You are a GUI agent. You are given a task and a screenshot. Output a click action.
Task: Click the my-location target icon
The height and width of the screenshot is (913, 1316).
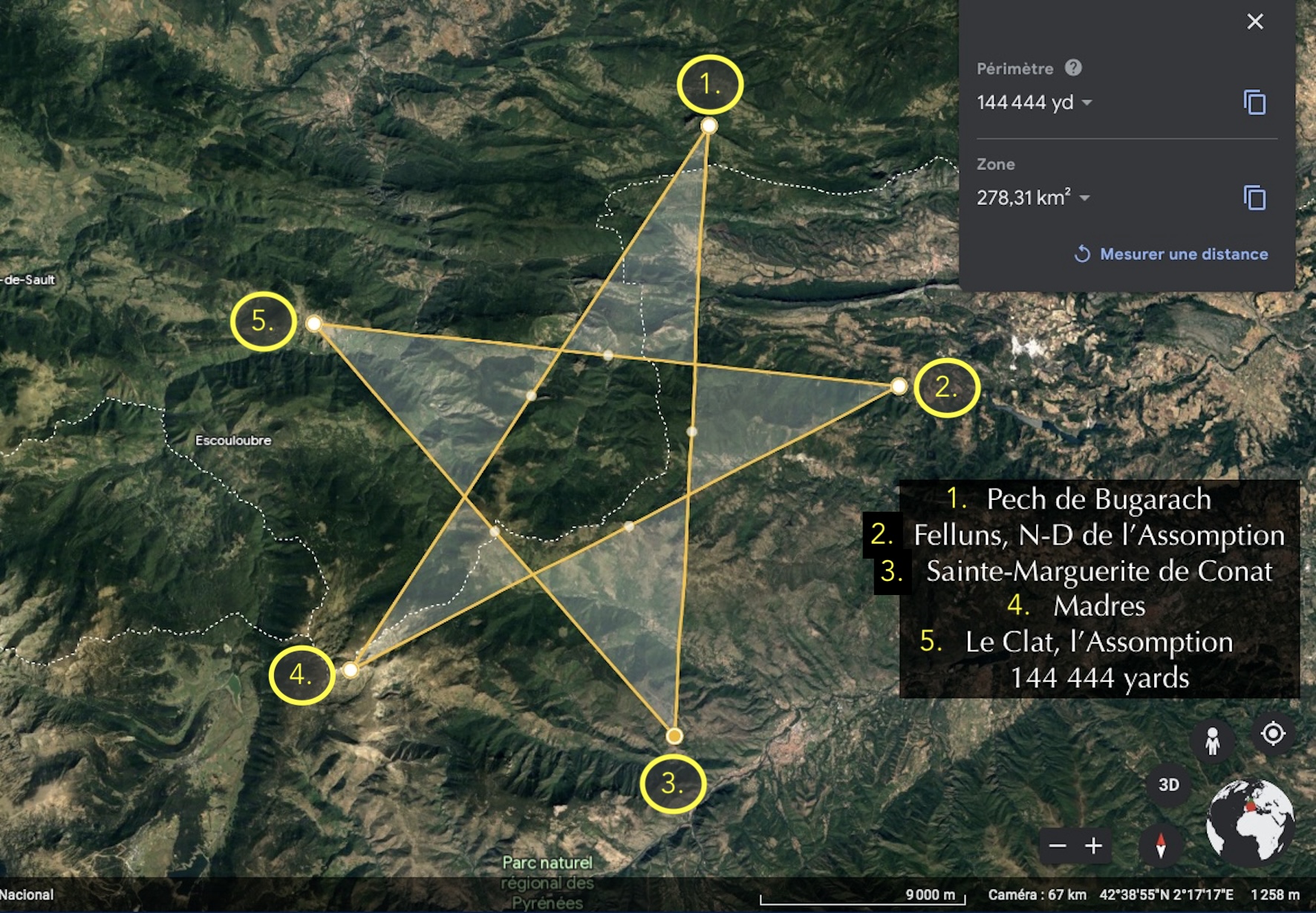click(x=1273, y=734)
